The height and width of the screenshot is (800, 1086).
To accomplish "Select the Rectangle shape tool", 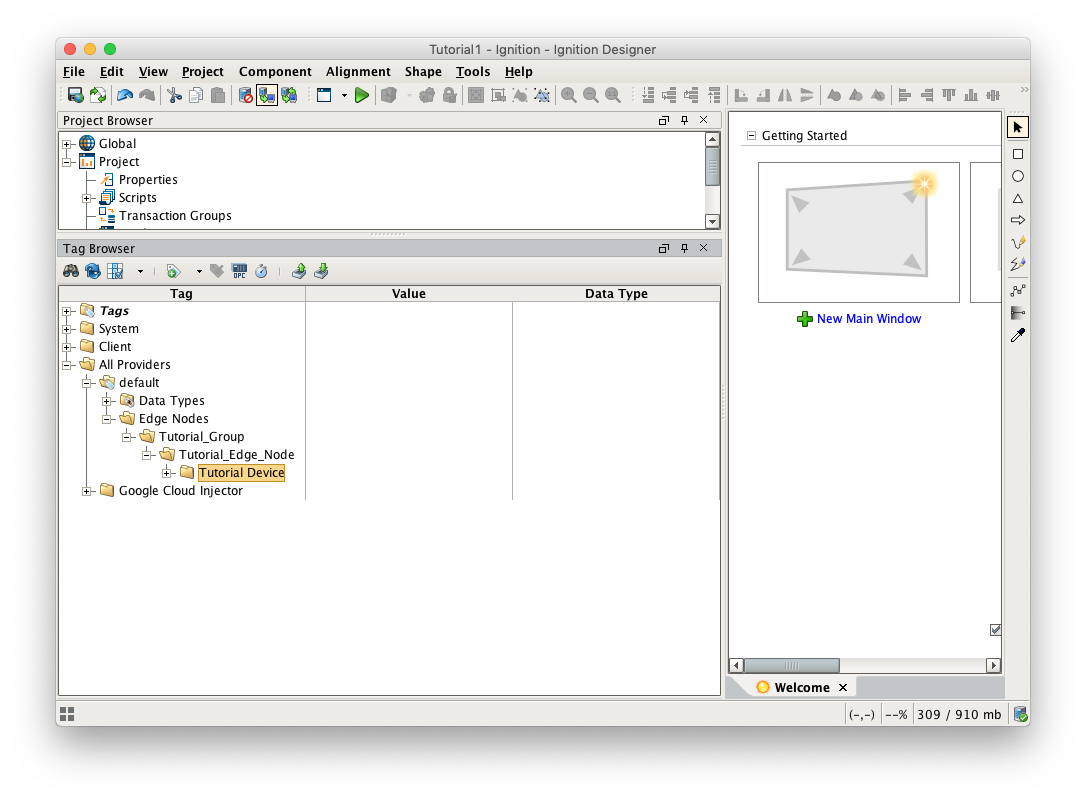I will (x=1018, y=154).
